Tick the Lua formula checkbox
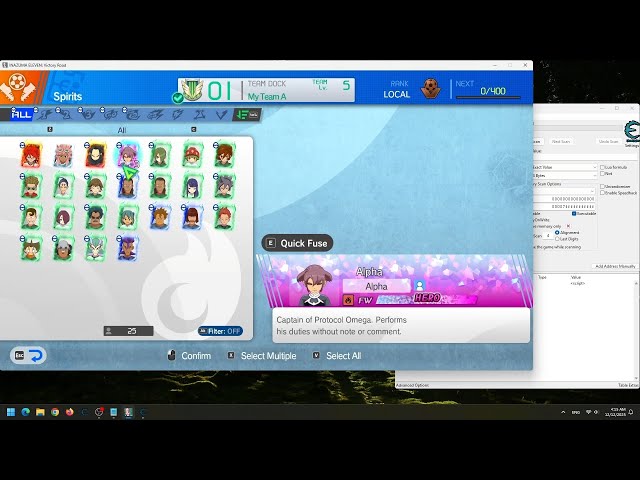Screen dimensions: 640x480 click(x=602, y=167)
